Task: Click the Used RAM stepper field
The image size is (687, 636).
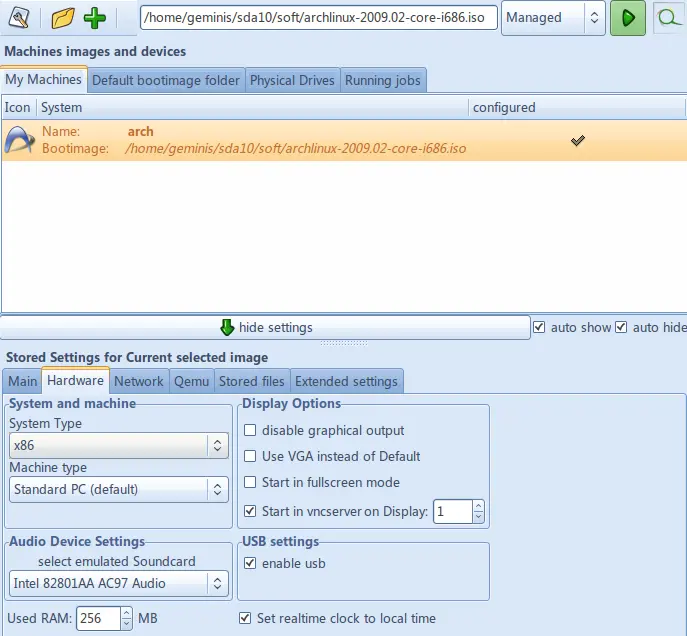Action: [98, 619]
